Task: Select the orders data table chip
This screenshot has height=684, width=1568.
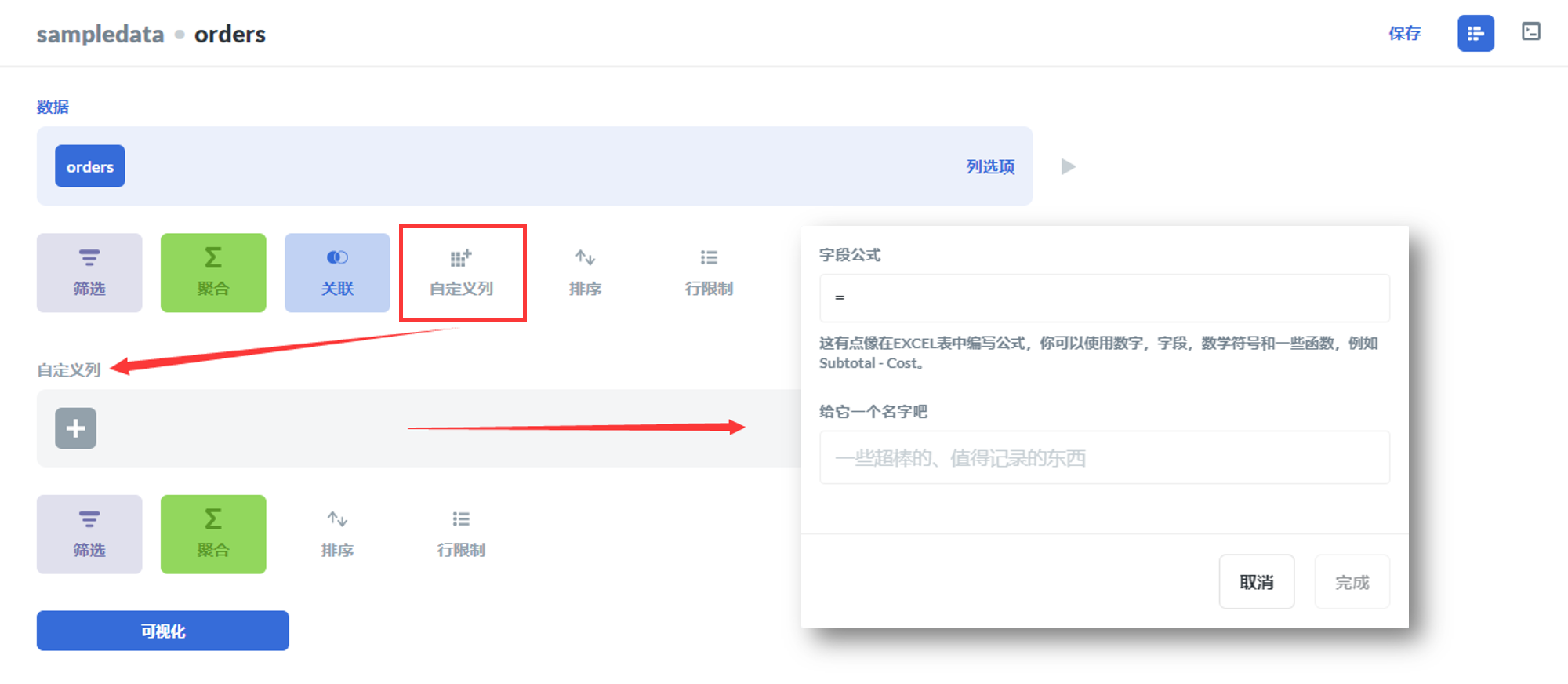Action: tap(89, 166)
